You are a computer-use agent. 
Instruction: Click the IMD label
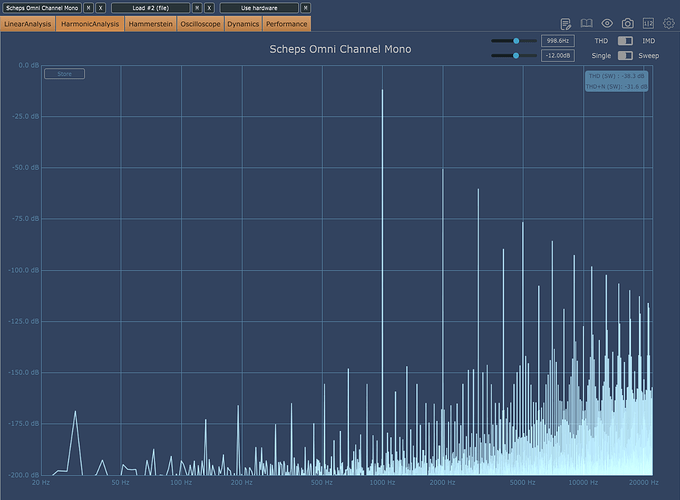point(649,41)
